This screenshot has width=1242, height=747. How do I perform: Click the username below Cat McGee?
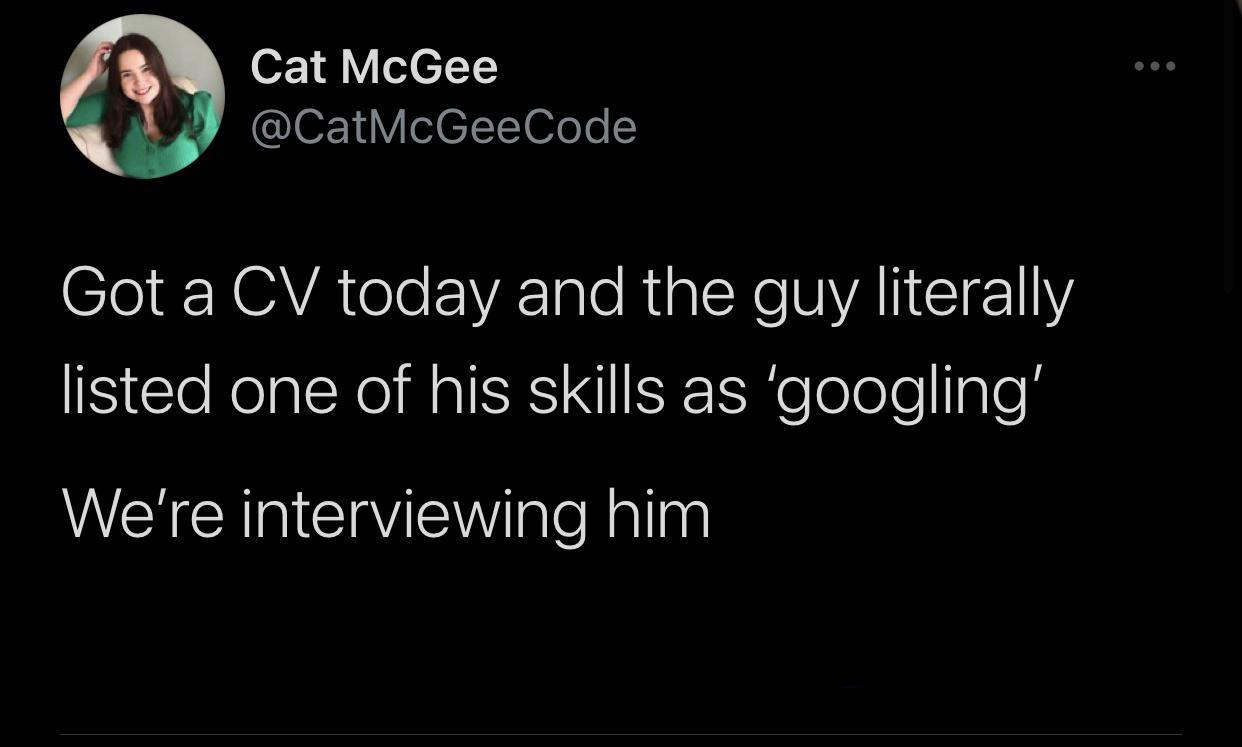pyautogui.click(x=444, y=126)
